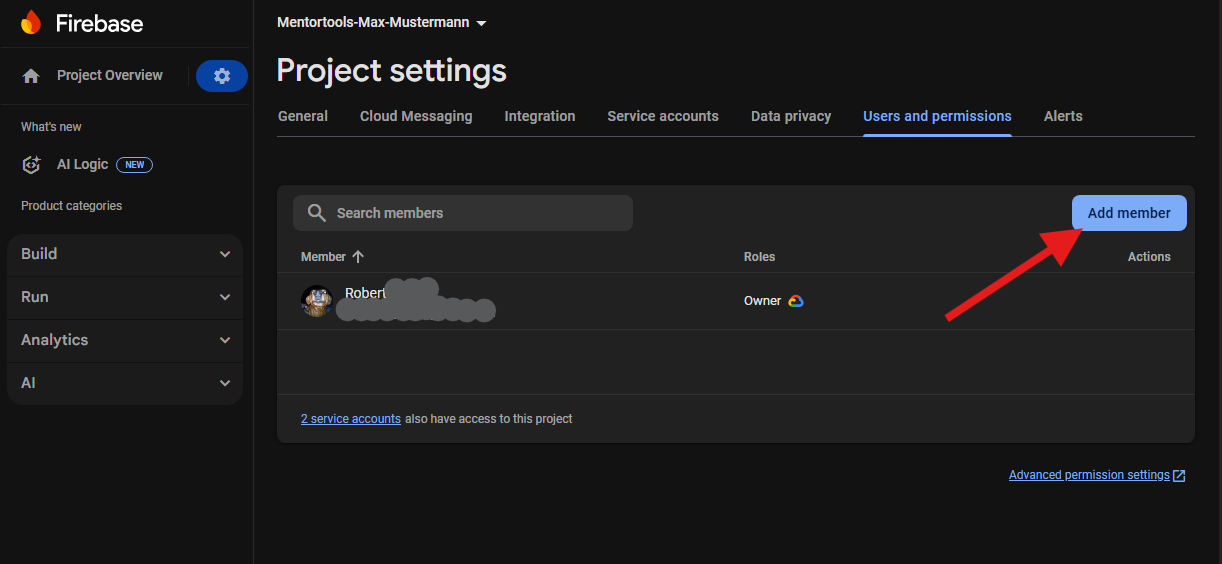
Task: Click the NEW badge next to AI Logic
Action: 134,165
